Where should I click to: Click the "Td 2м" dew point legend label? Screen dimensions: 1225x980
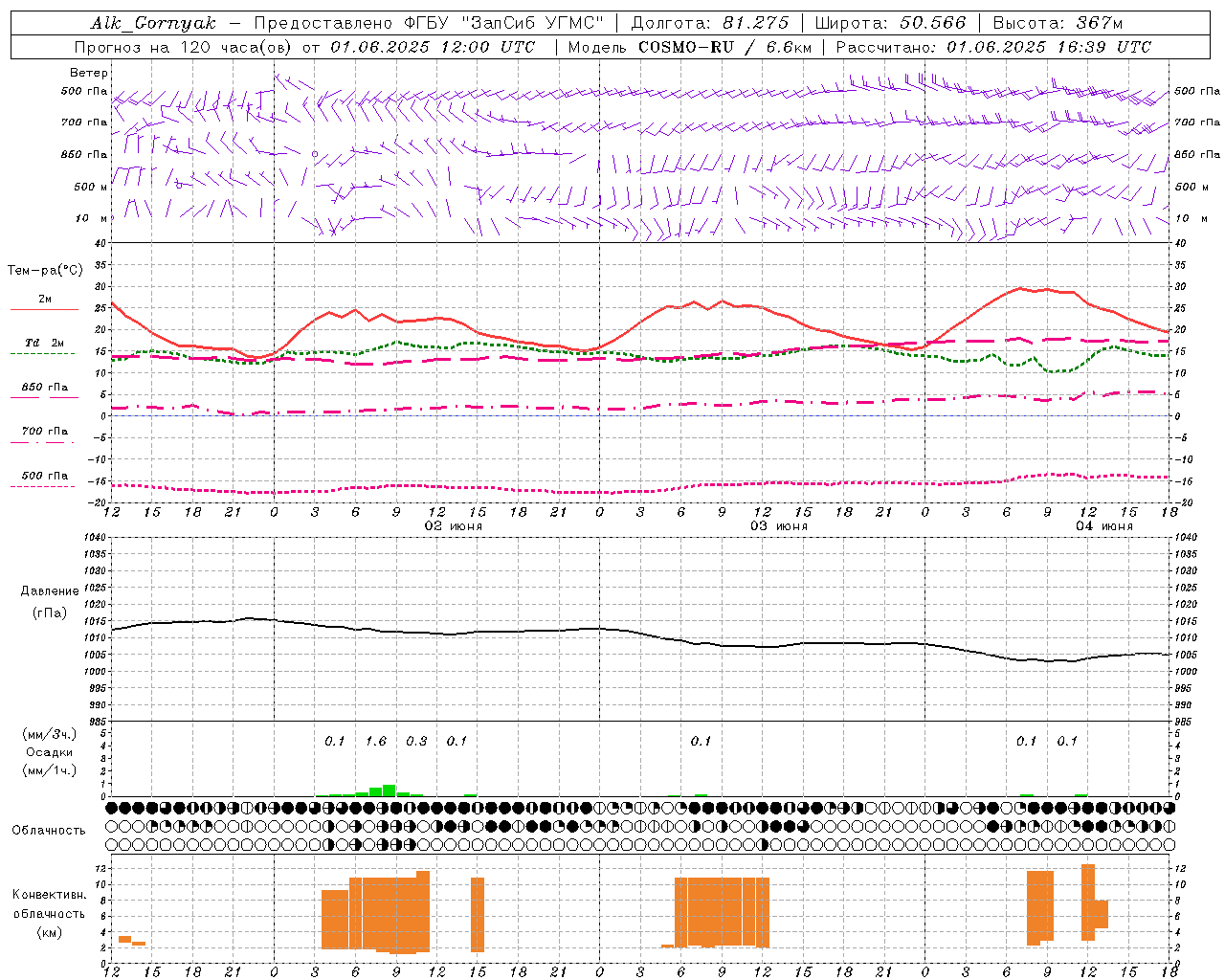(44, 343)
